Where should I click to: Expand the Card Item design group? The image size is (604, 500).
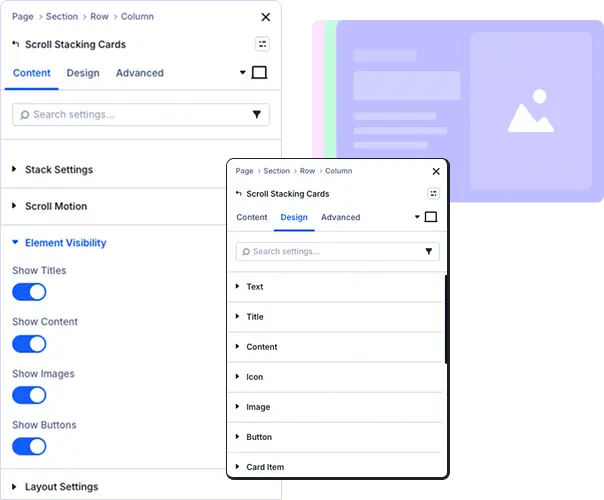point(265,467)
